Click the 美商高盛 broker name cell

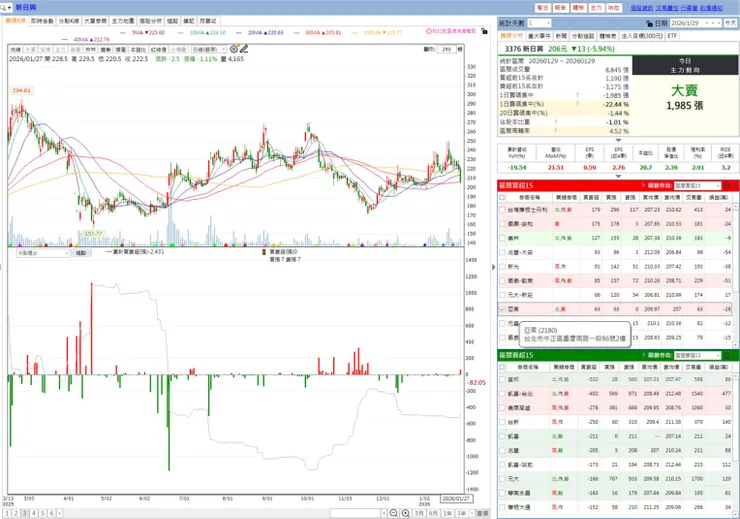(x=520, y=408)
